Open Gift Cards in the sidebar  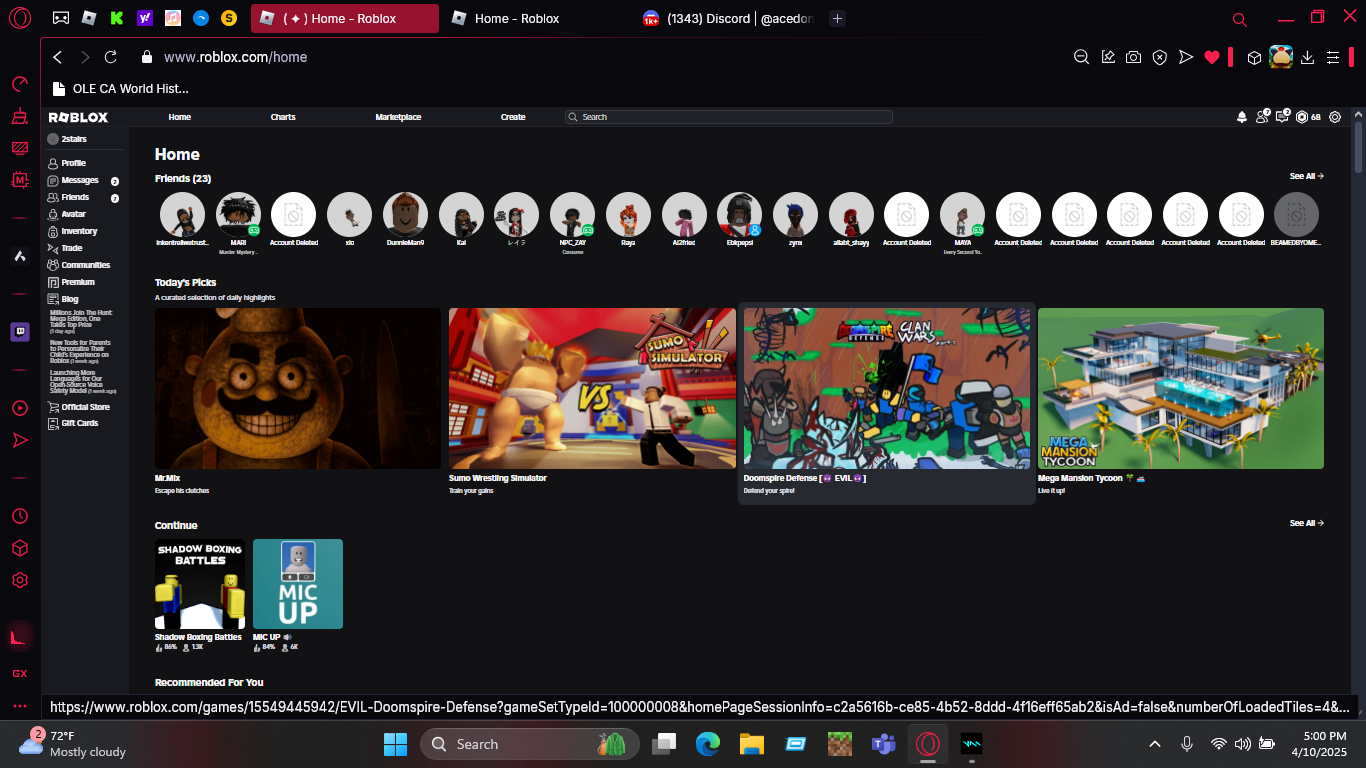[80, 423]
